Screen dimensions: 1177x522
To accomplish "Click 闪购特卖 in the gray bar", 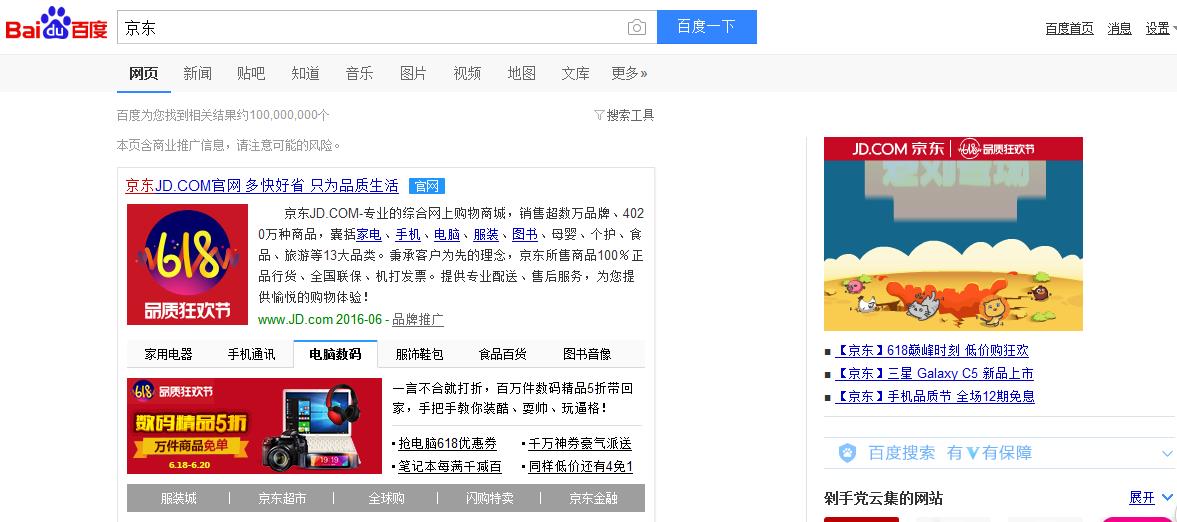I will point(489,498).
